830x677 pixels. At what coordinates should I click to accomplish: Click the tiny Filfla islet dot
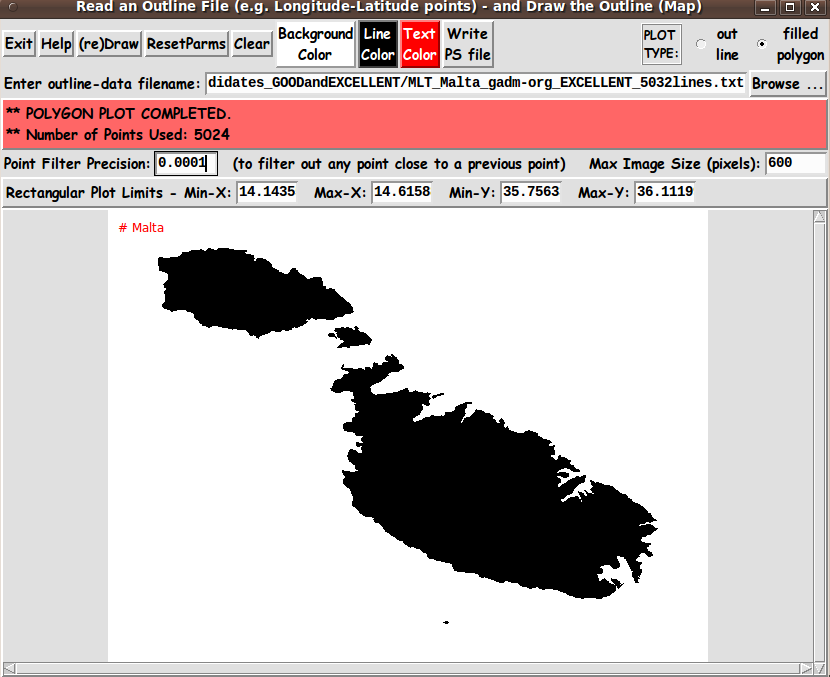pos(446,622)
